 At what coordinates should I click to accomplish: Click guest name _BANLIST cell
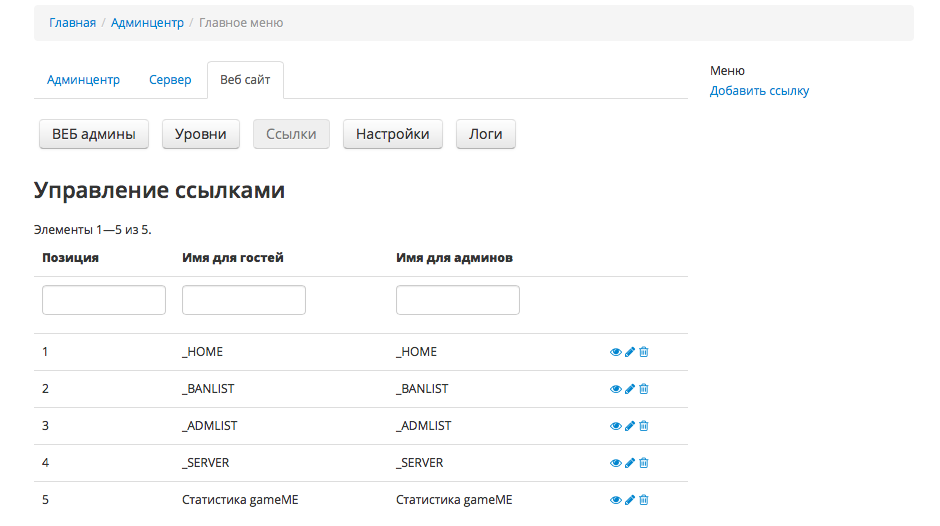[x=208, y=389]
